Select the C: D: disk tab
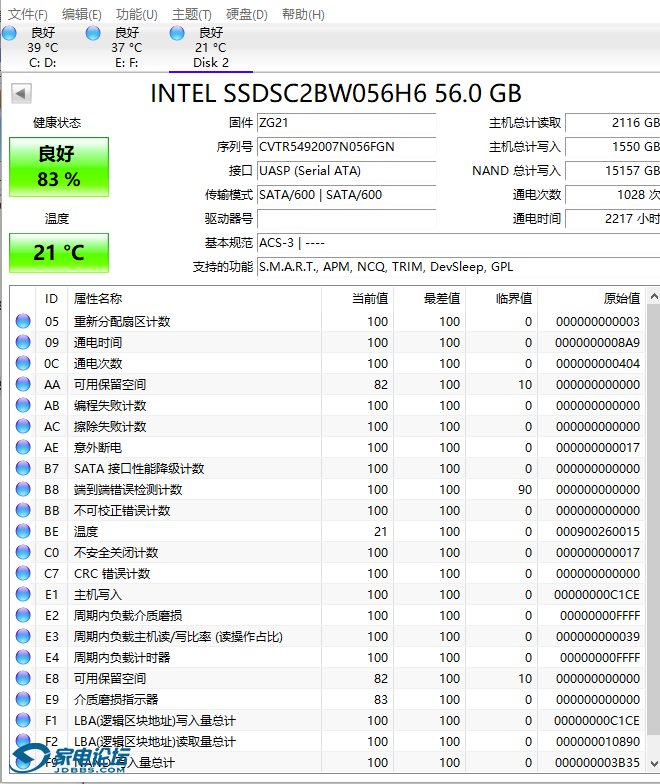The width and height of the screenshot is (660, 784). pos(42,48)
